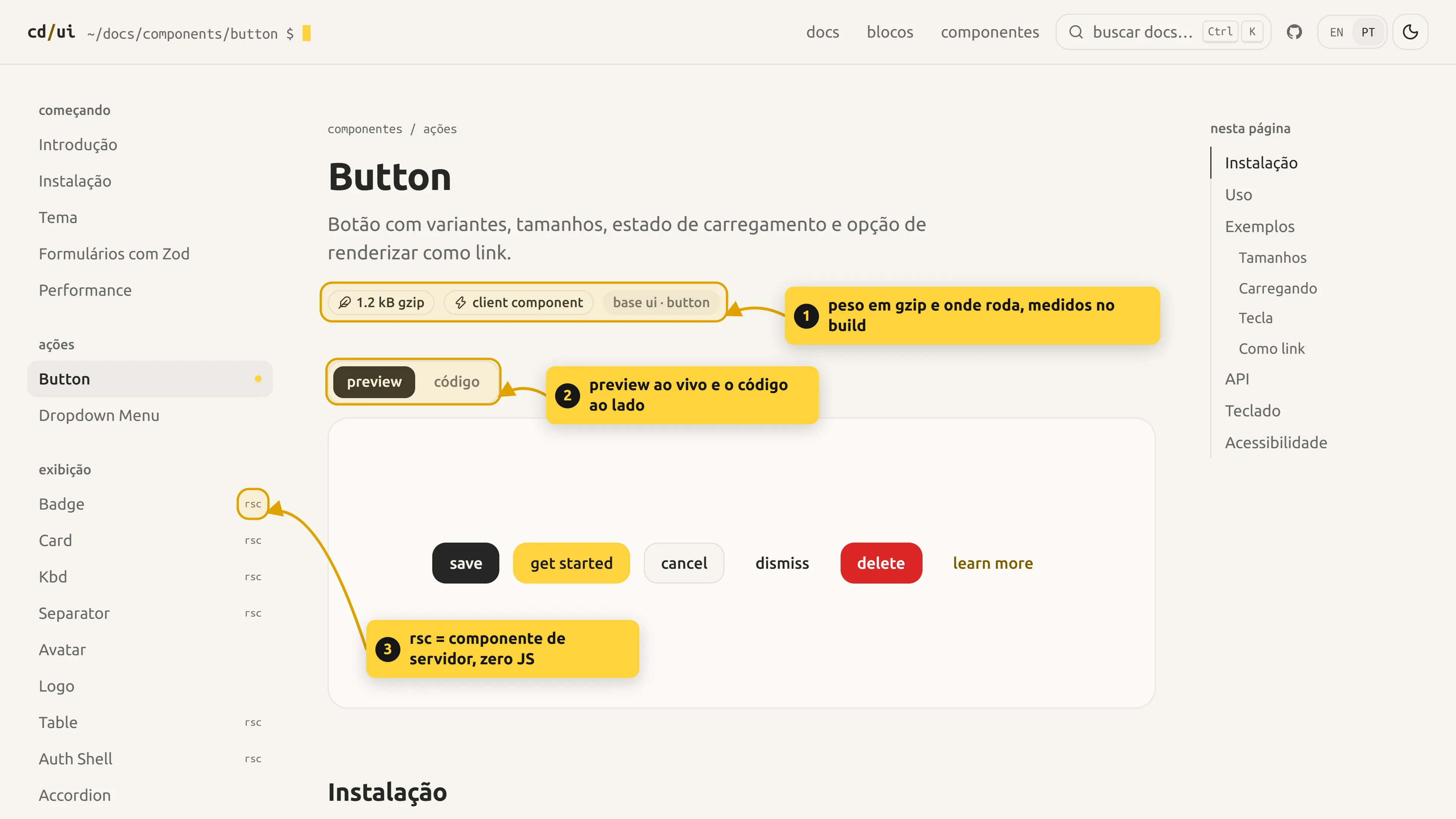Jump to Carregando in page outline
Screen dimensions: 1456x819
coord(1277,288)
